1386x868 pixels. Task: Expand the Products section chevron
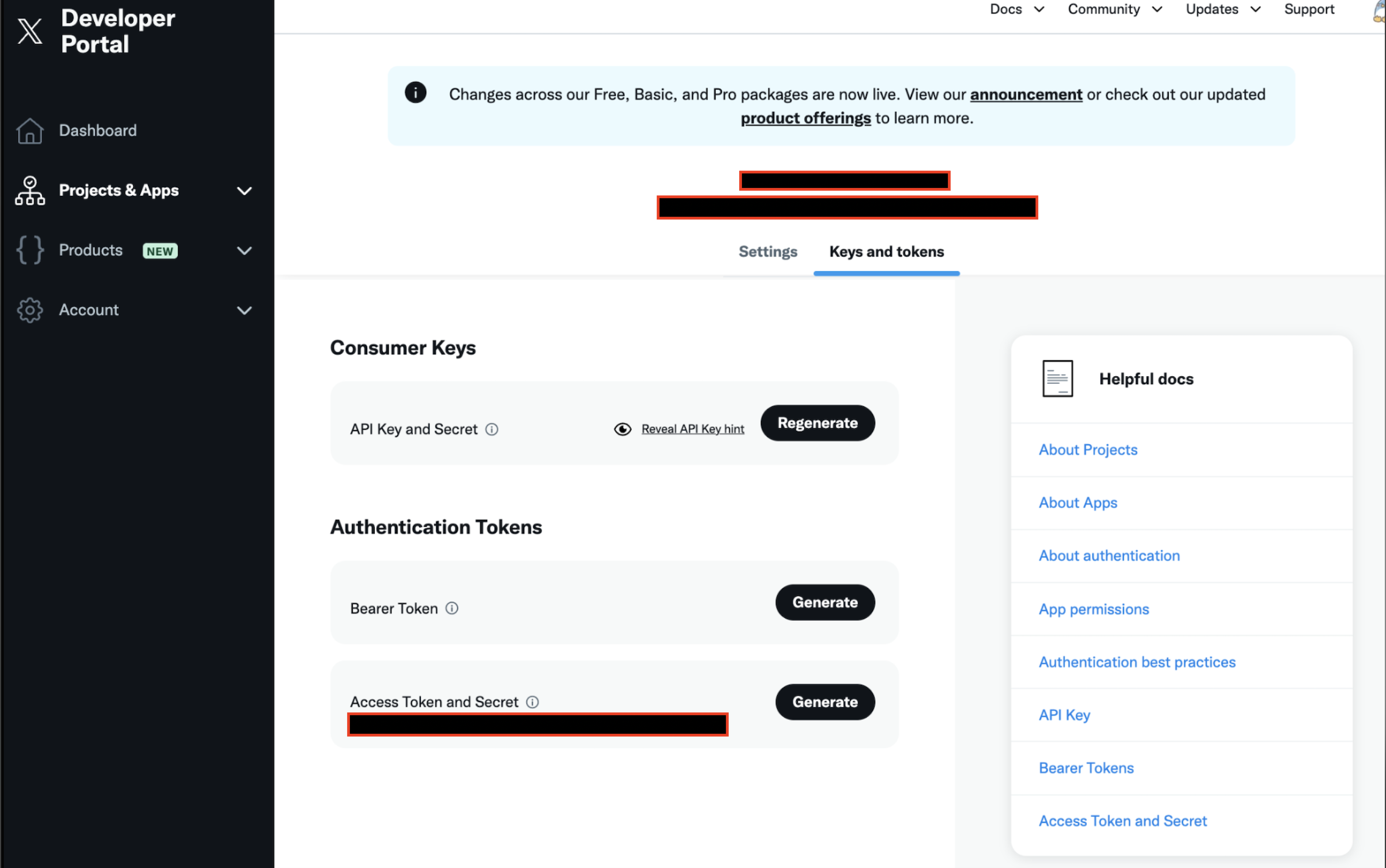point(244,251)
